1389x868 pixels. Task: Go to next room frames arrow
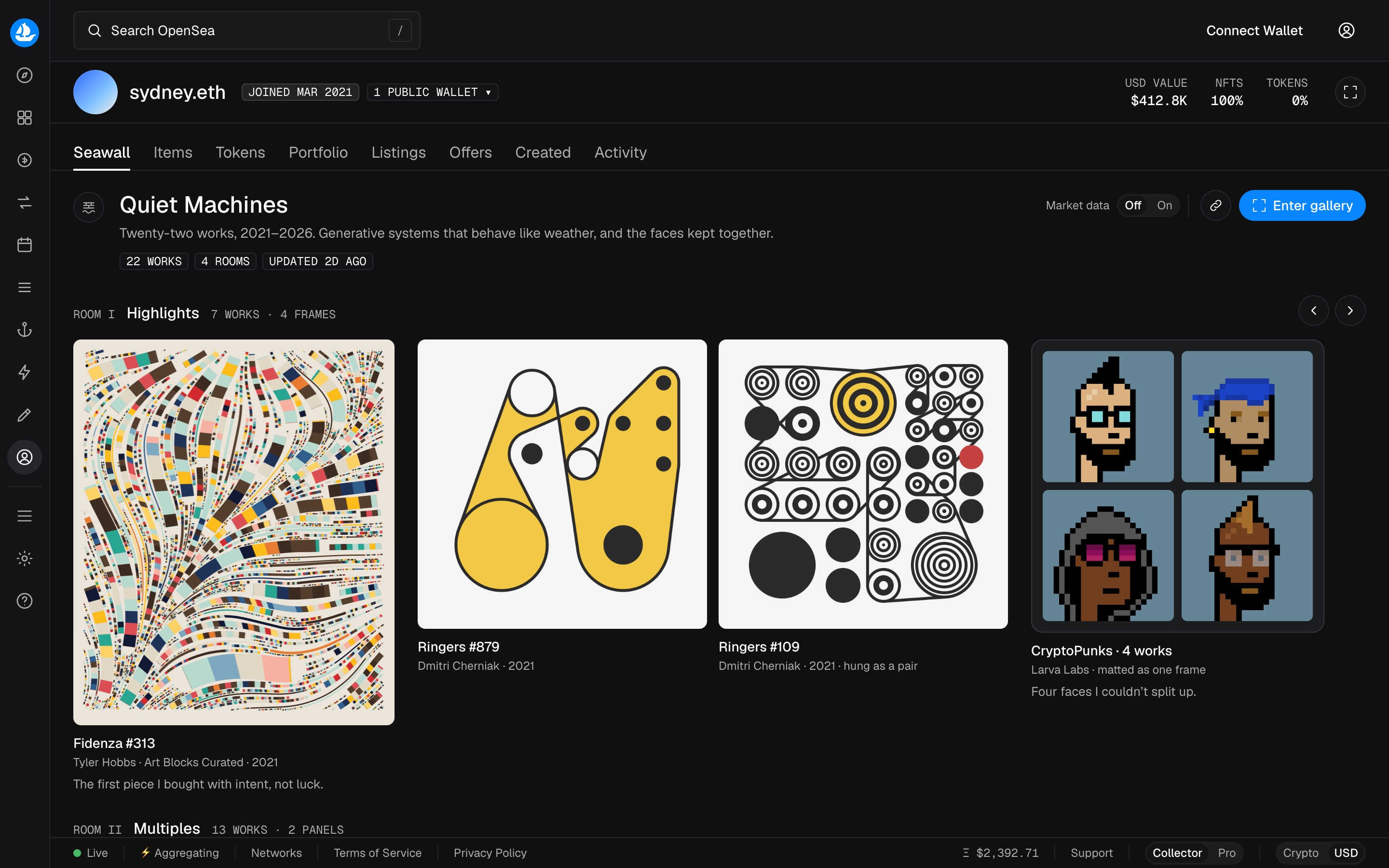(1350, 311)
